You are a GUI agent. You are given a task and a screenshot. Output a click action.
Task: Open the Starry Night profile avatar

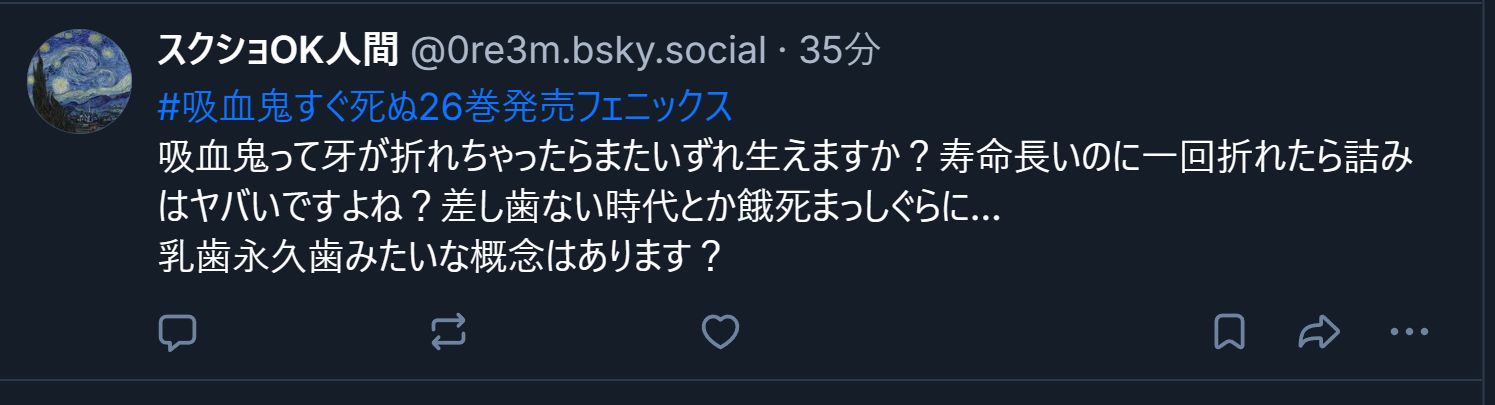pos(80,80)
